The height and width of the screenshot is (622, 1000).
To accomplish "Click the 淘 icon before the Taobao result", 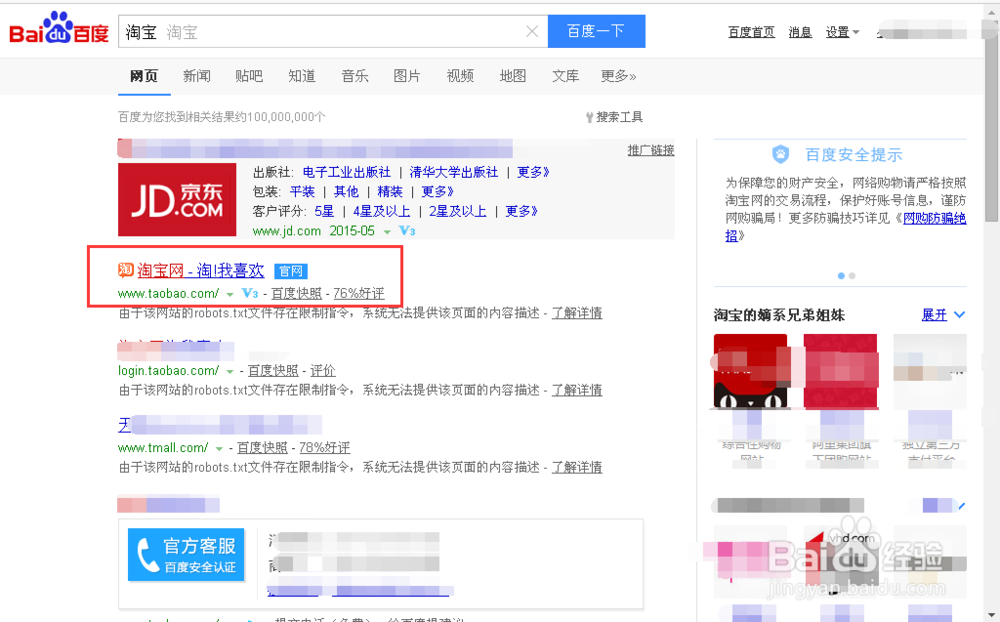I will pyautogui.click(x=124, y=270).
